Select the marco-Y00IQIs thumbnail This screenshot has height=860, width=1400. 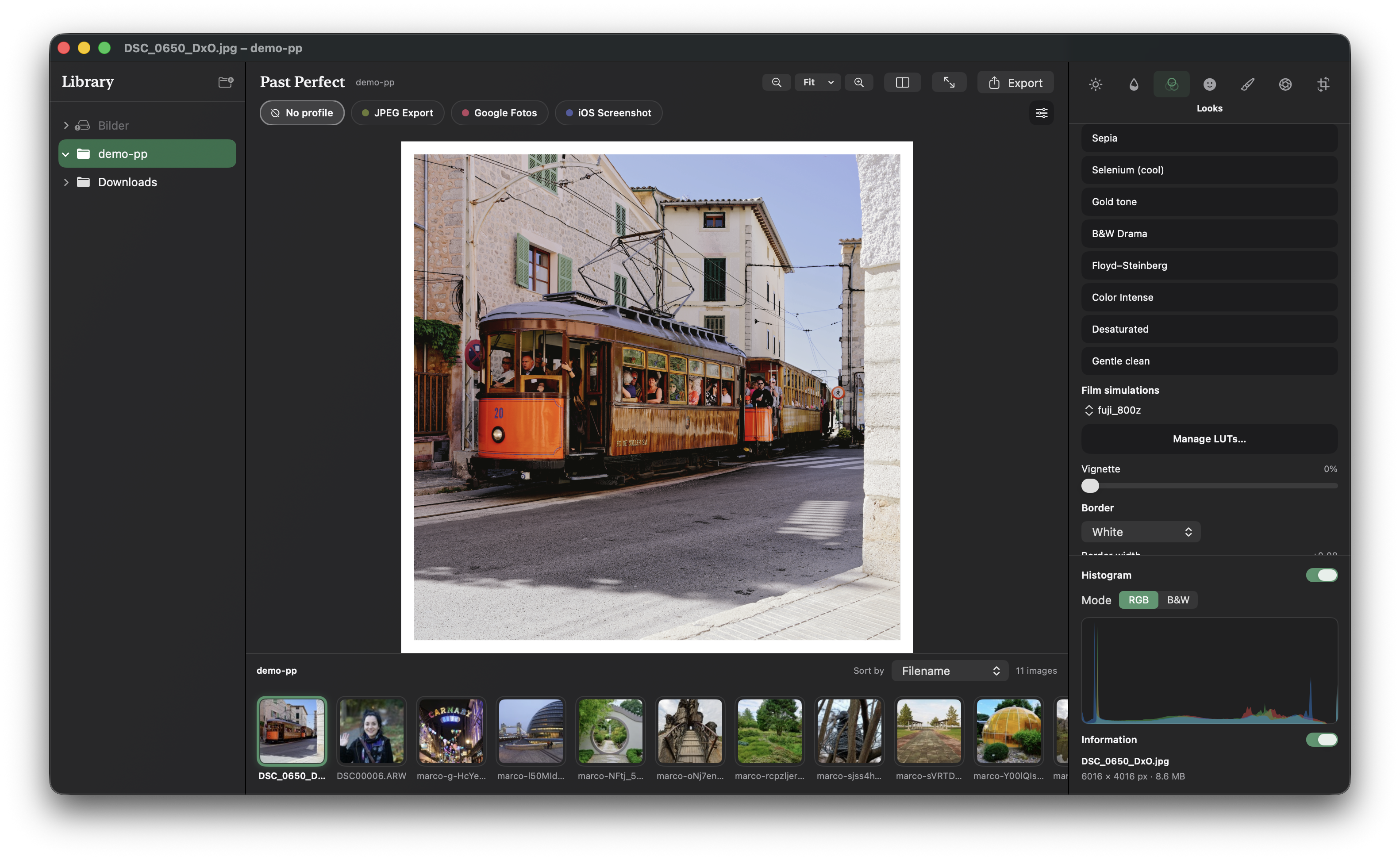point(1008,731)
